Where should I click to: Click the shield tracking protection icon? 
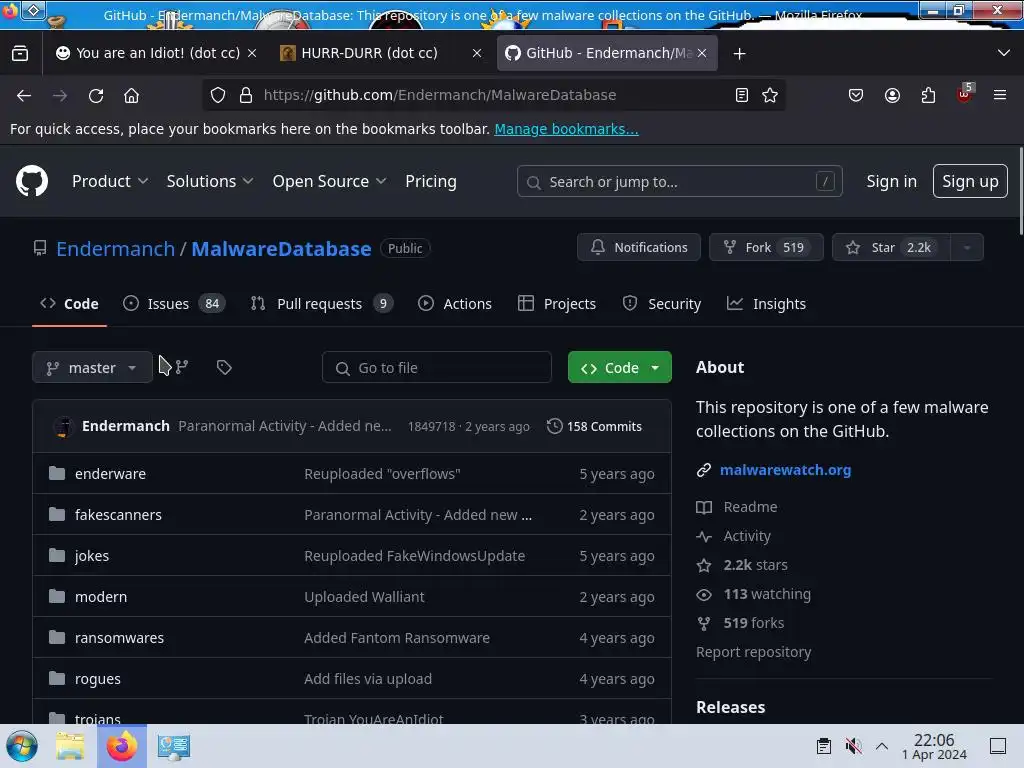[218, 95]
